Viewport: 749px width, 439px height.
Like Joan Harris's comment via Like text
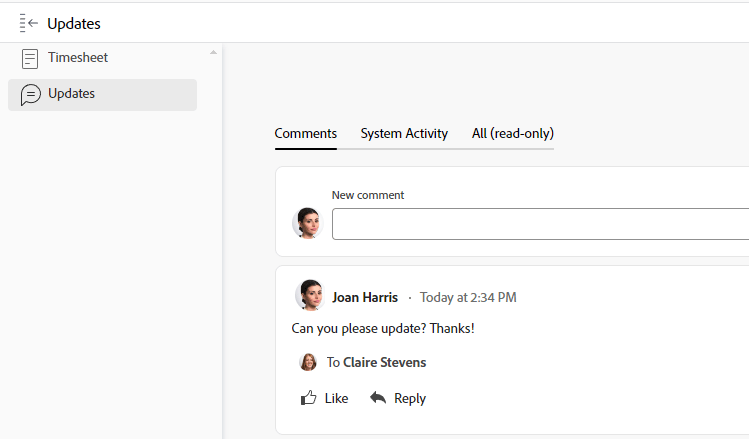(x=336, y=398)
